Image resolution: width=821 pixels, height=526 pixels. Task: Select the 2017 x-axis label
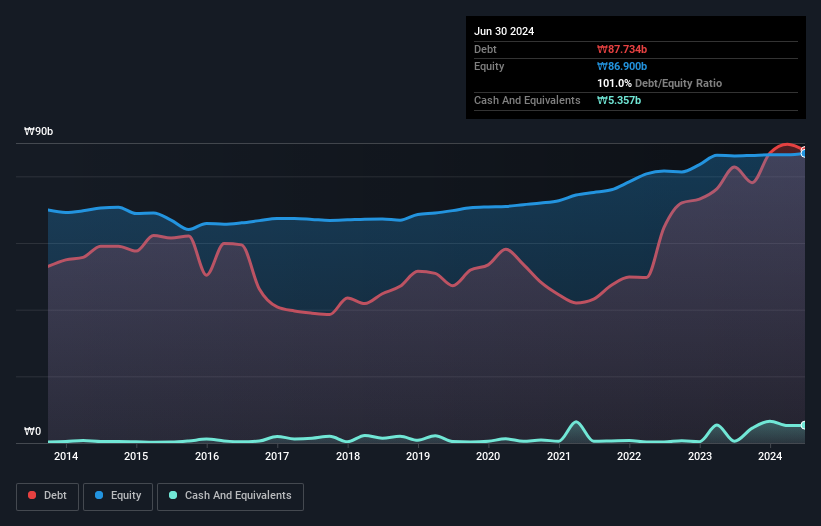click(x=277, y=456)
